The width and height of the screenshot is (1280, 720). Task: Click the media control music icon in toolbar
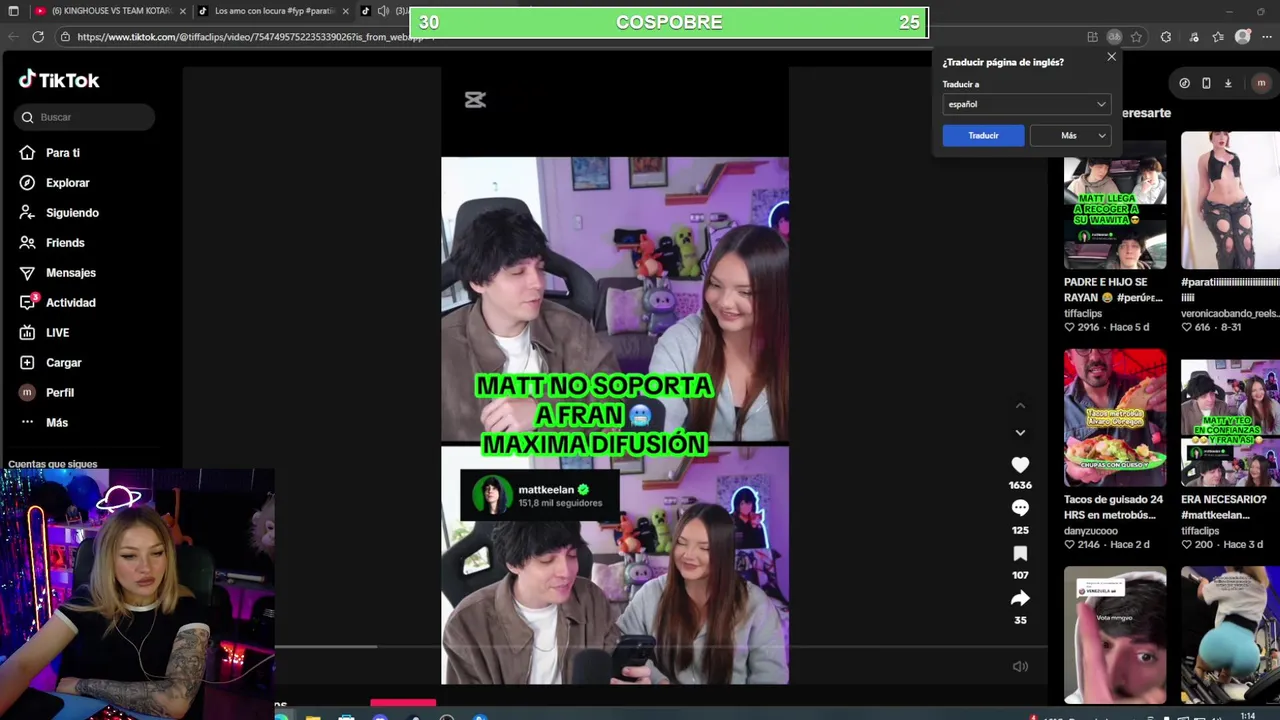pos(1194,37)
